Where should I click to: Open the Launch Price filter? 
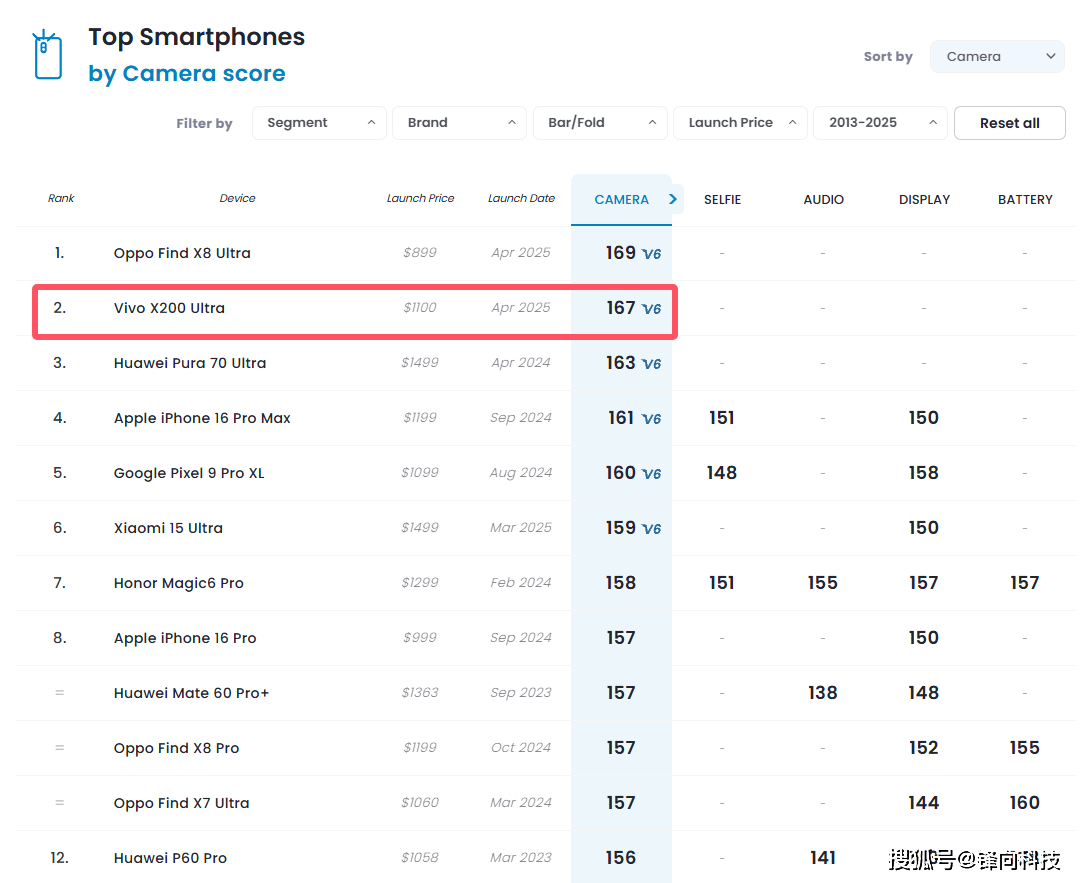click(740, 123)
